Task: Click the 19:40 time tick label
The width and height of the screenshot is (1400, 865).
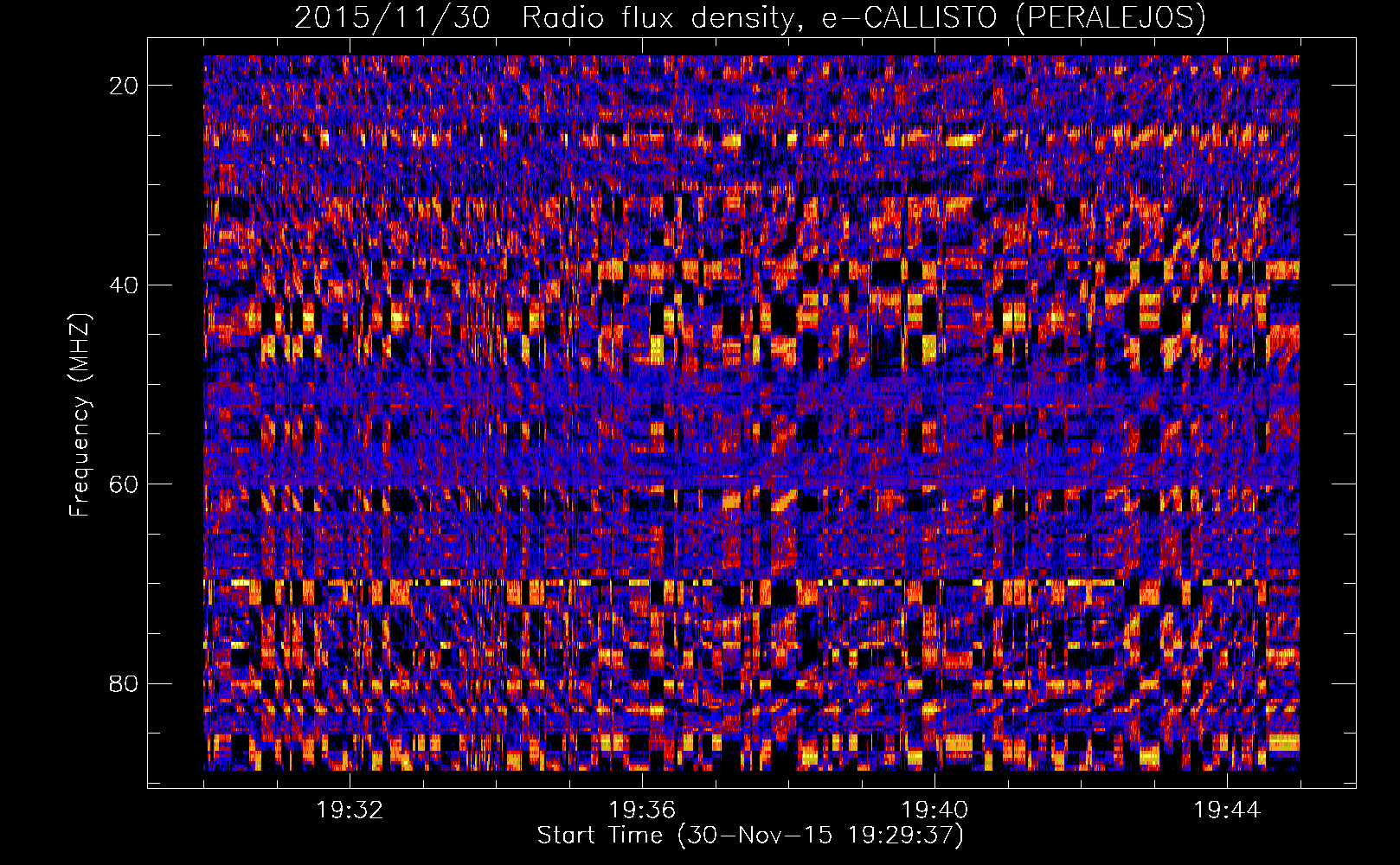Action: click(x=934, y=811)
